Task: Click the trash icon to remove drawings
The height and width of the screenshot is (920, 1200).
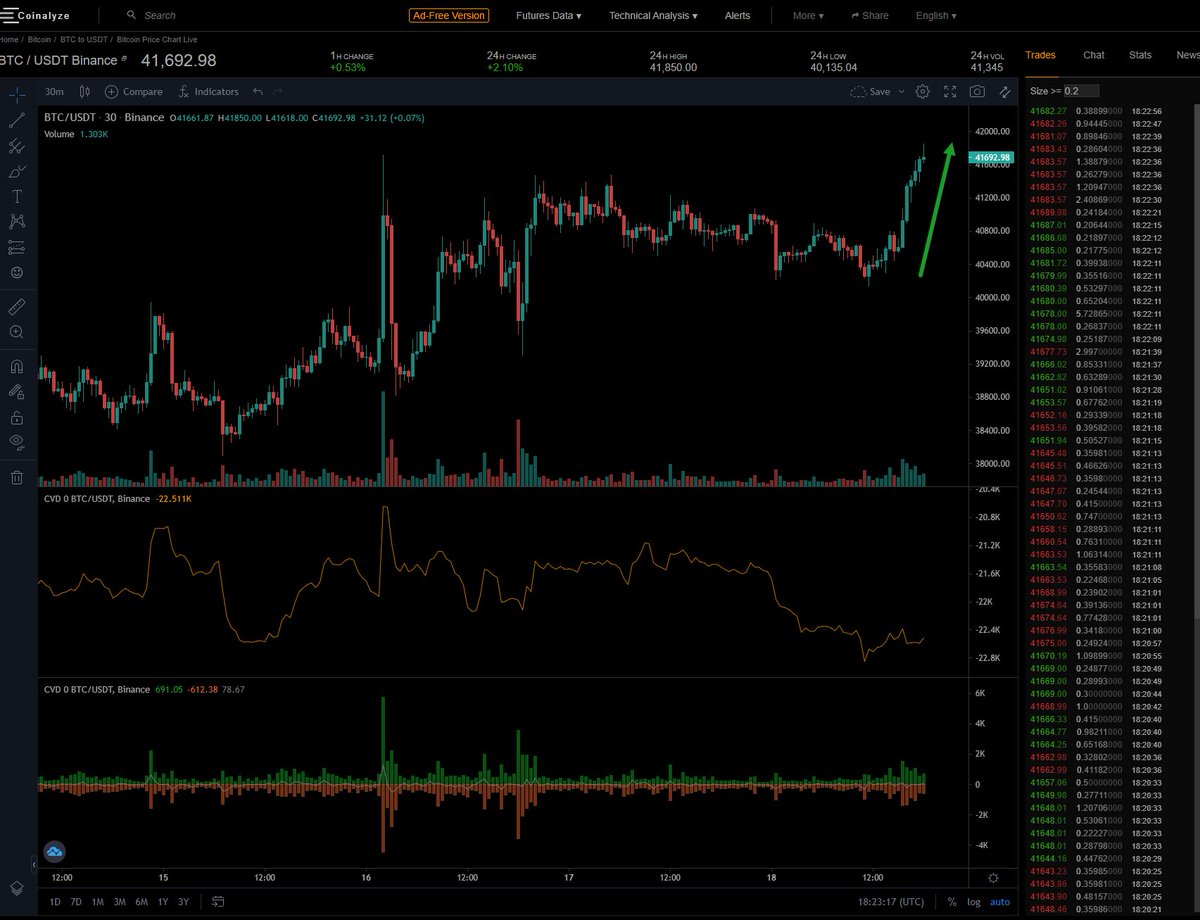Action: (17, 477)
